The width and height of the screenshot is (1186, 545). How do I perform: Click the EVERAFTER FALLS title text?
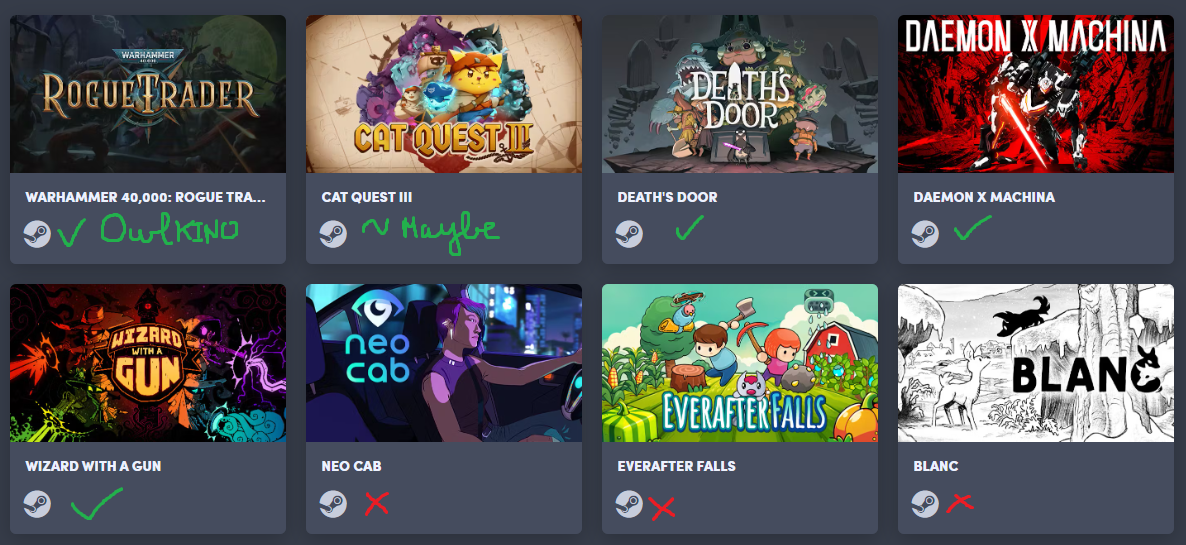click(x=676, y=466)
